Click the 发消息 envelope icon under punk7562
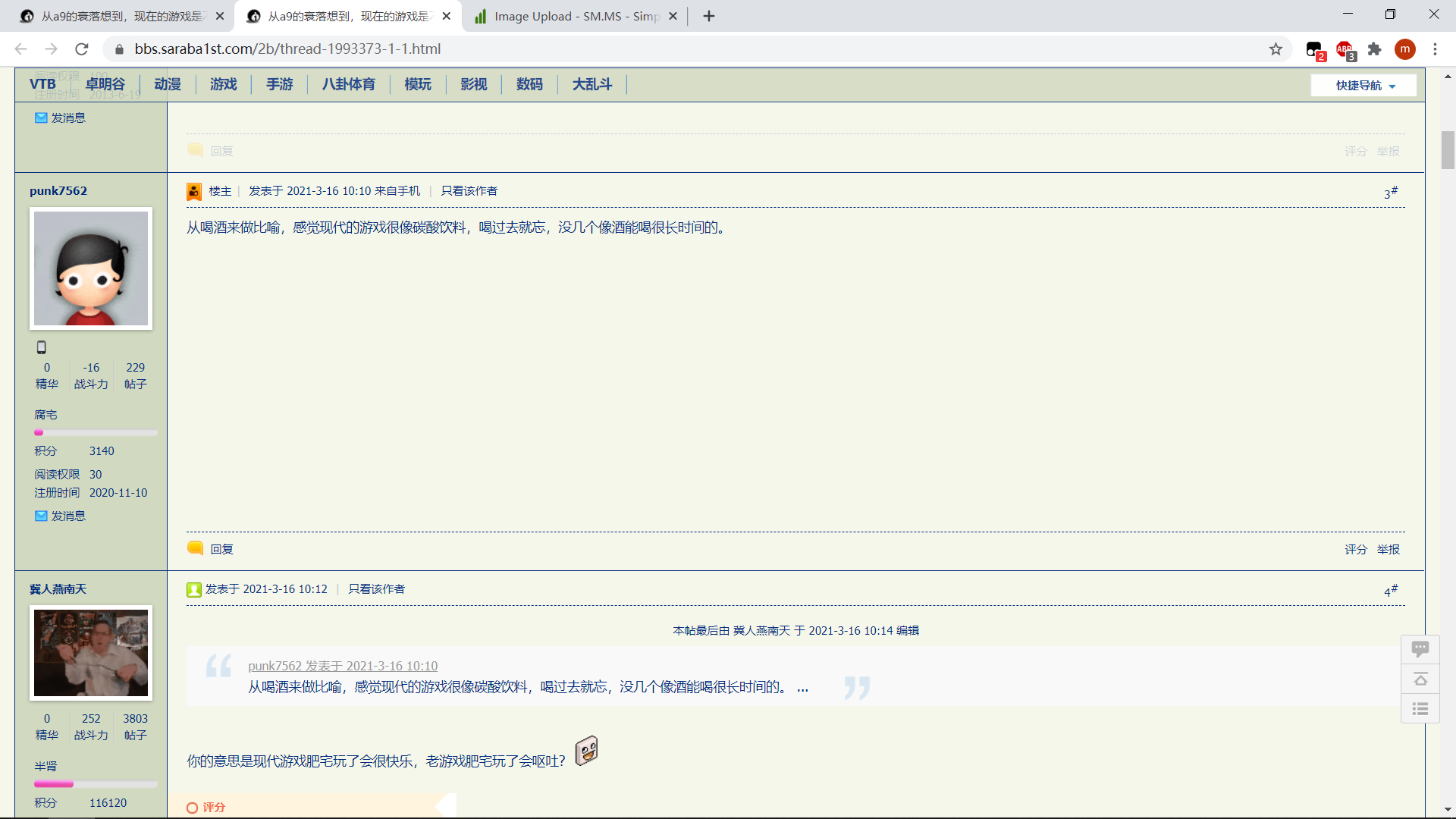Viewport: 1456px width, 819px height. pyautogui.click(x=41, y=516)
